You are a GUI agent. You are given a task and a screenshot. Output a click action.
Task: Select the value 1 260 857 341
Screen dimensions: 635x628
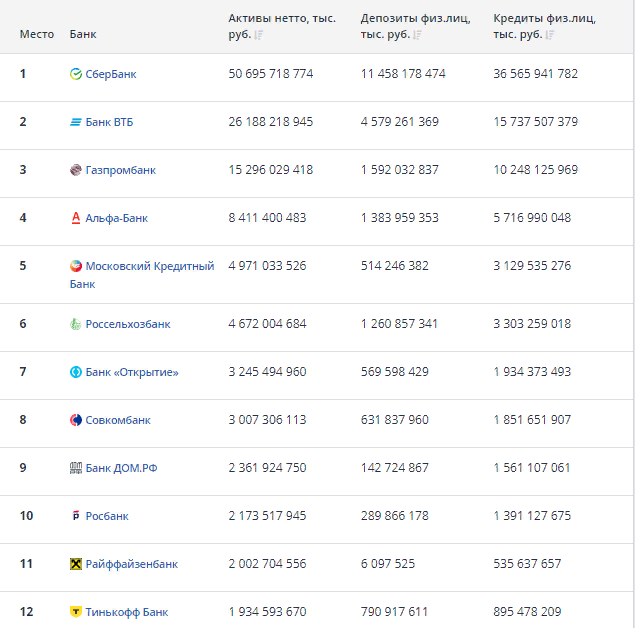(x=399, y=324)
